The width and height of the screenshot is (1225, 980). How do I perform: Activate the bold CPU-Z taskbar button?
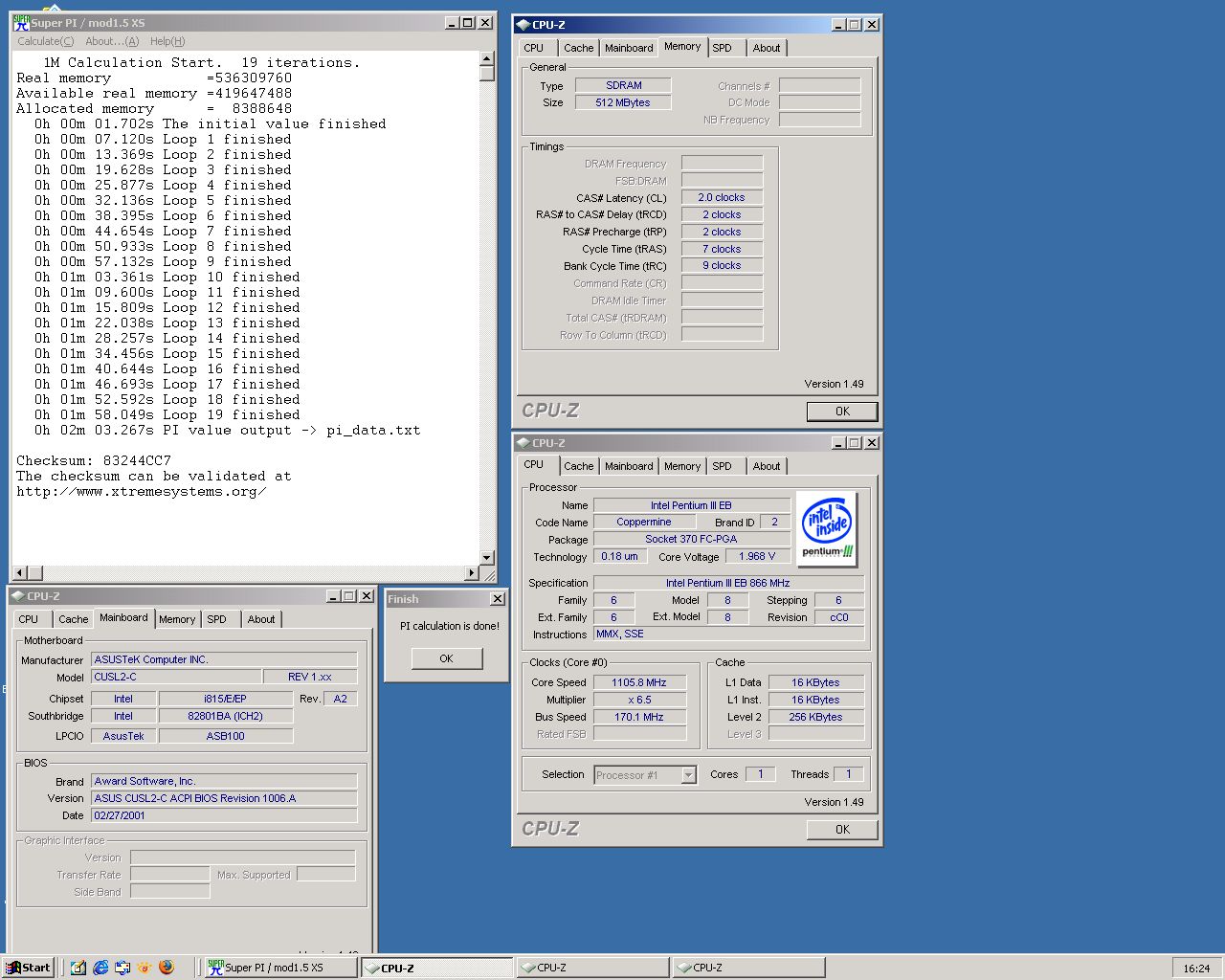(435, 968)
